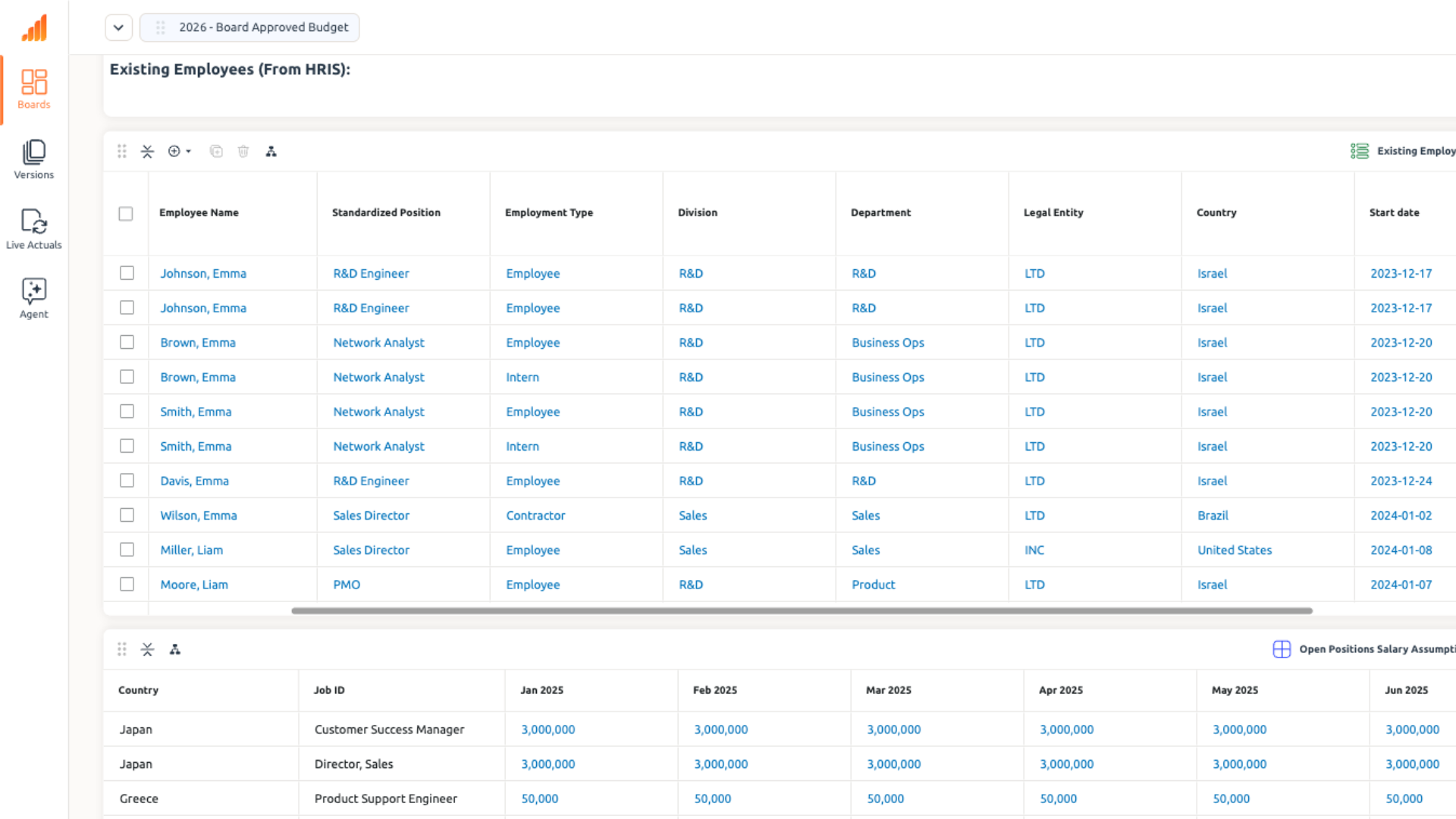The image size is (1456, 819).
Task: Check the Moore, Liam row checkbox
Action: 127,584
